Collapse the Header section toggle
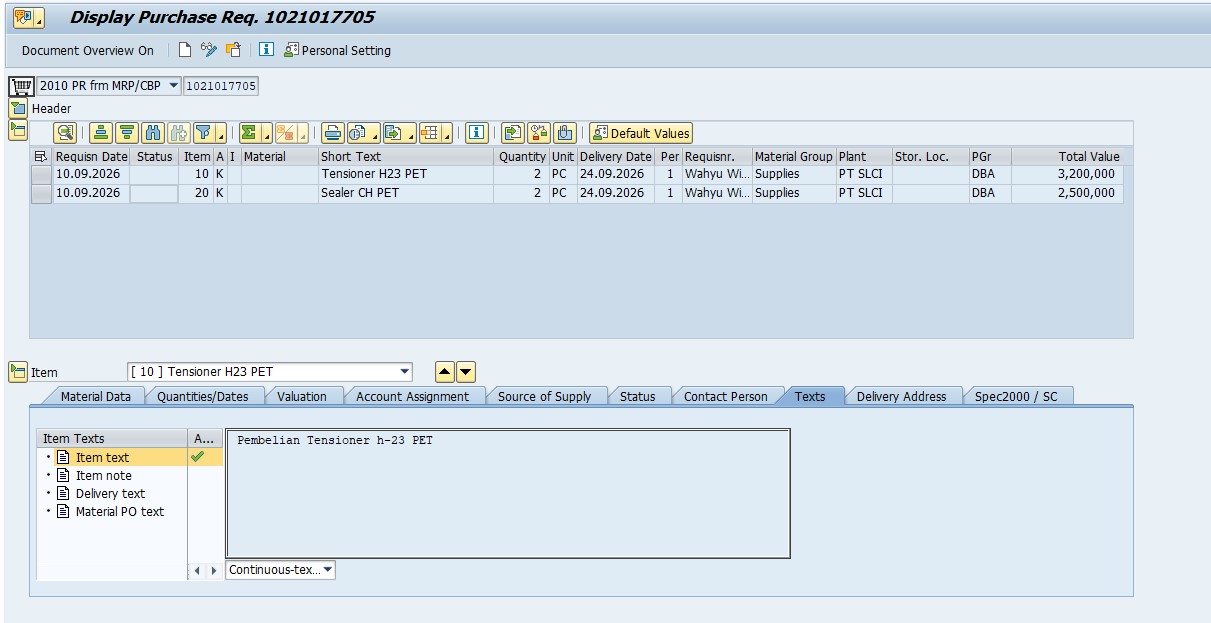1211x623 pixels. coord(18,108)
